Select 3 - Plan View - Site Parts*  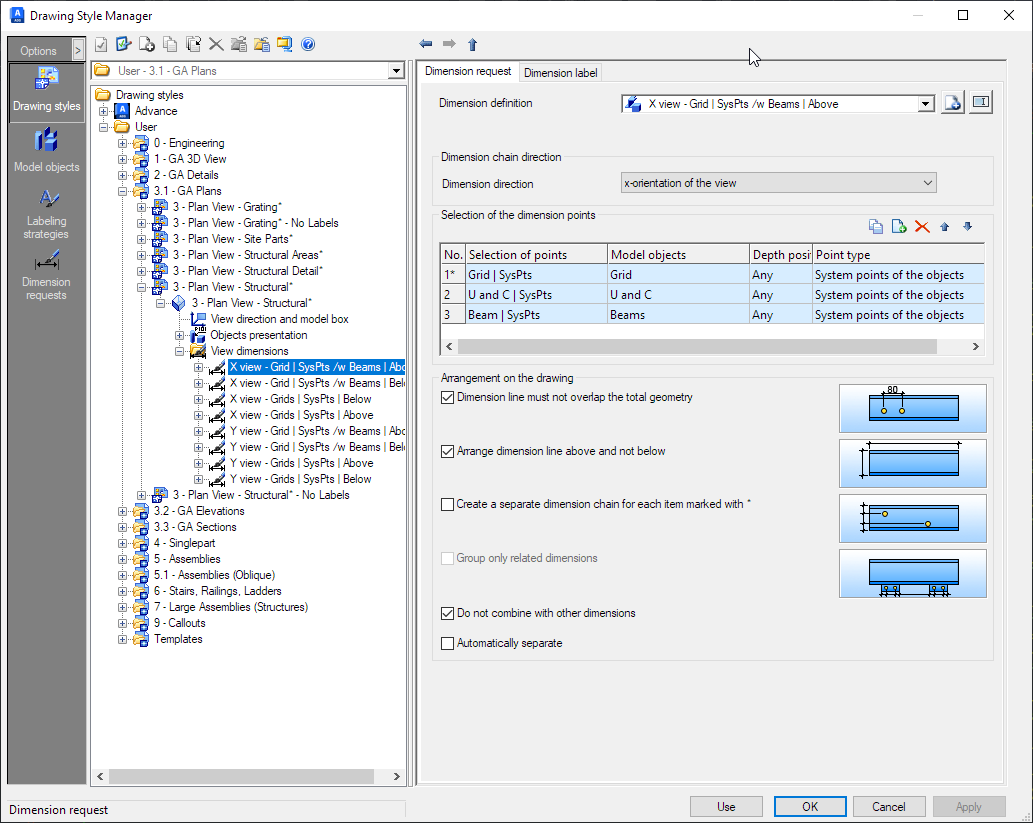click(x=233, y=239)
